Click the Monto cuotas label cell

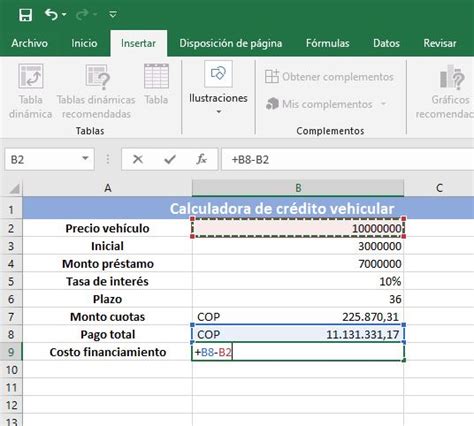coord(107,317)
